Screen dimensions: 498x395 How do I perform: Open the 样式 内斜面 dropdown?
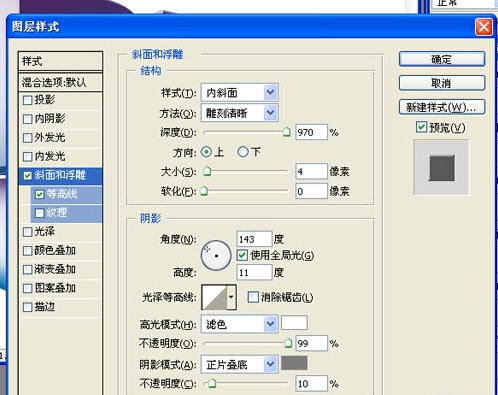click(x=240, y=93)
